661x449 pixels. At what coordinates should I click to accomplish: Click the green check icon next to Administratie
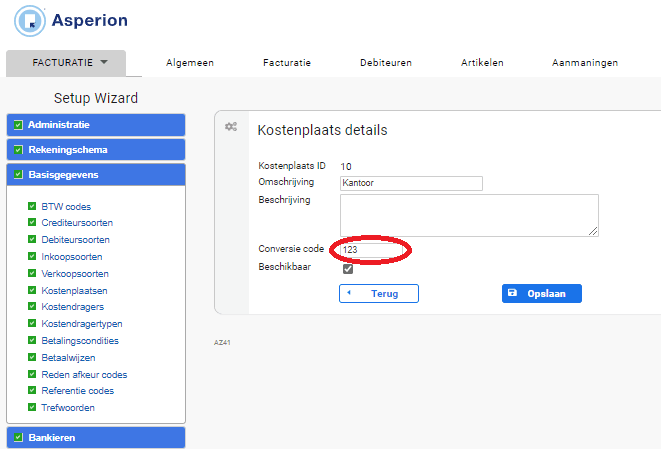[18, 125]
